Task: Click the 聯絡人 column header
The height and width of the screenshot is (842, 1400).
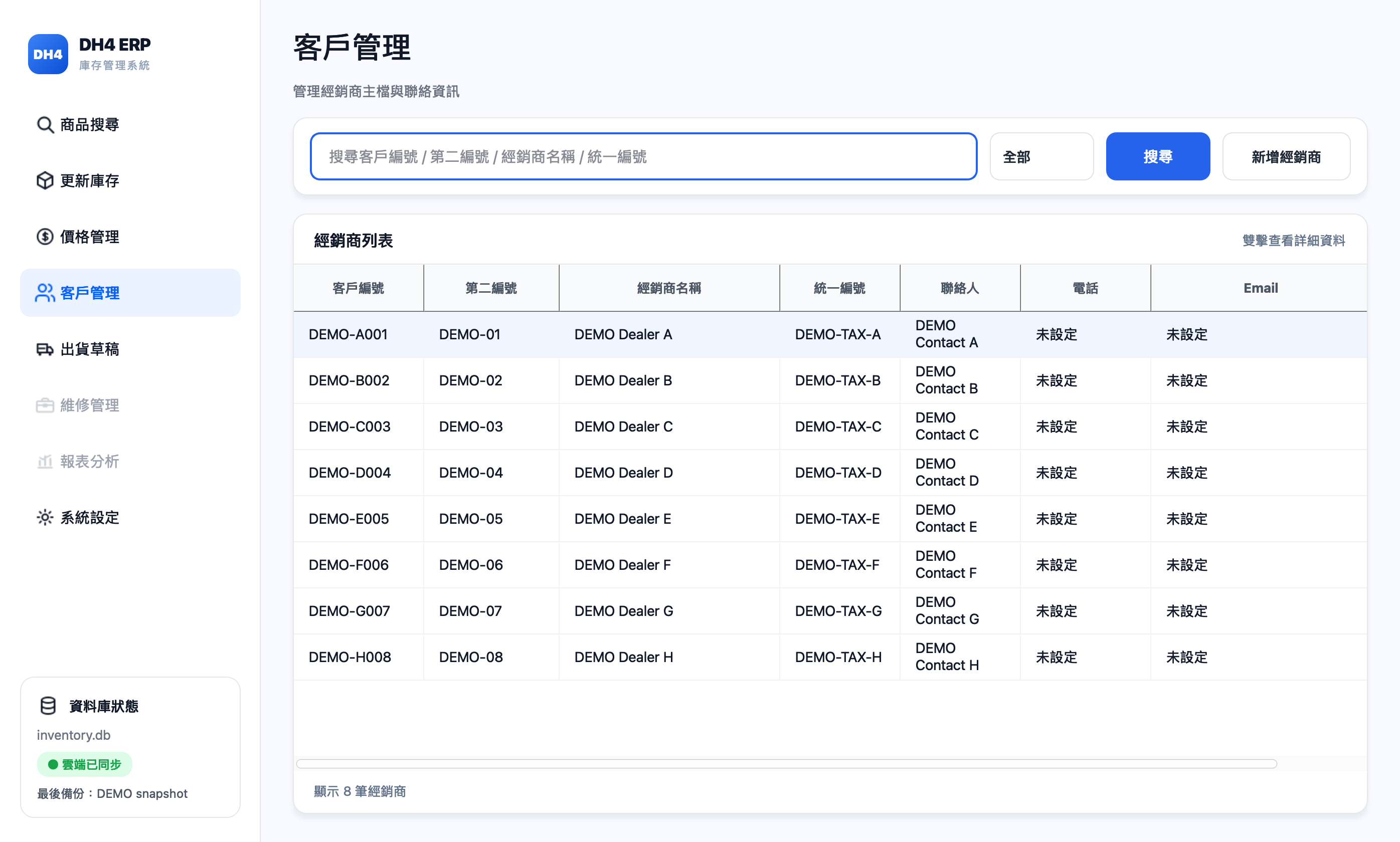Action: click(960, 288)
